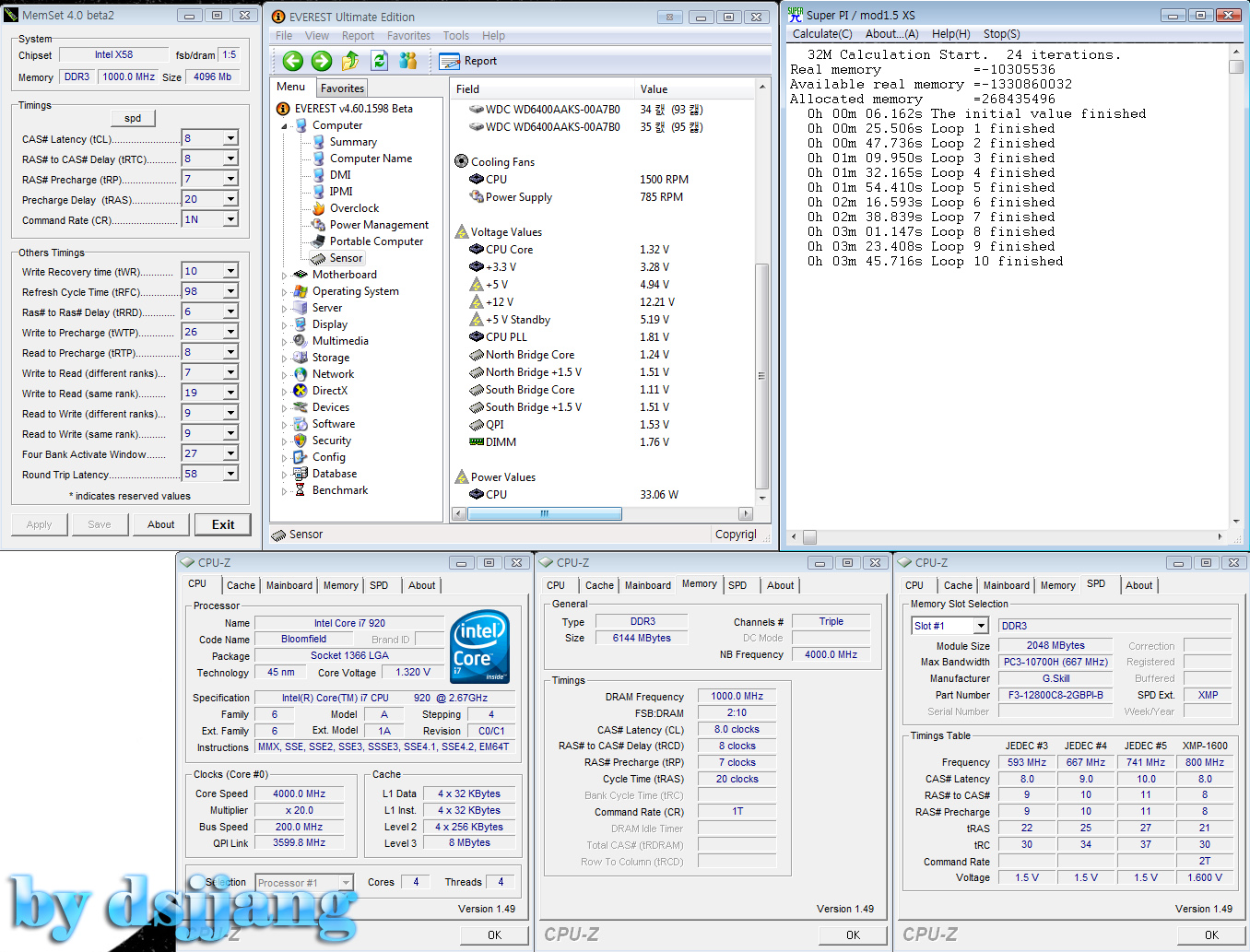The width and height of the screenshot is (1250, 952).
Task: Select Summary under Computer in EVEREST
Action: [x=353, y=142]
